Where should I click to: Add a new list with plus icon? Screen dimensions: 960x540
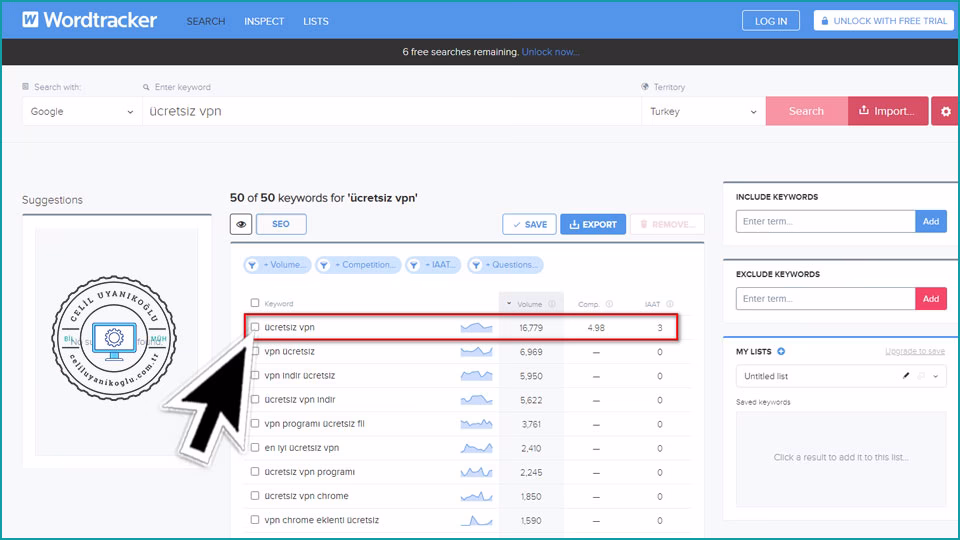781,351
